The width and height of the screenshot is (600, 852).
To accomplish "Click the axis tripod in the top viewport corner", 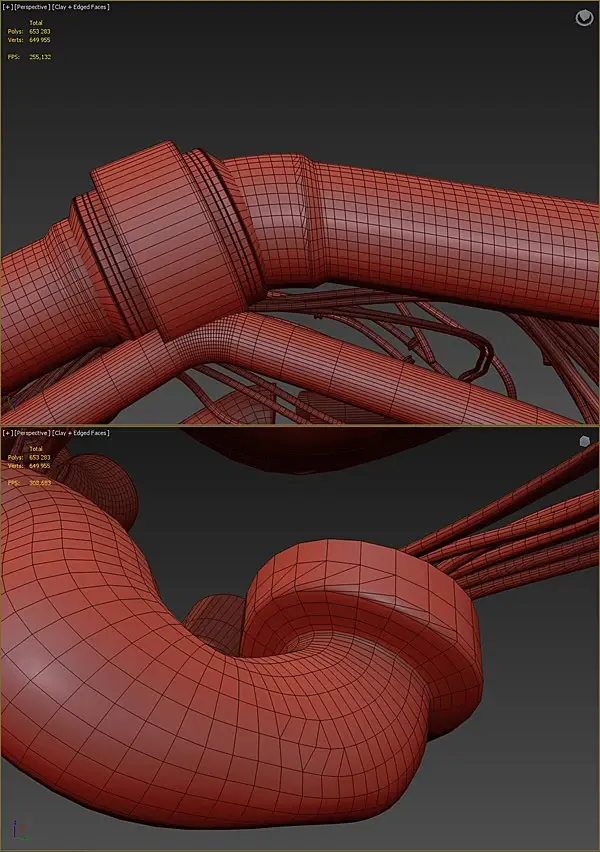I will tap(12, 403).
